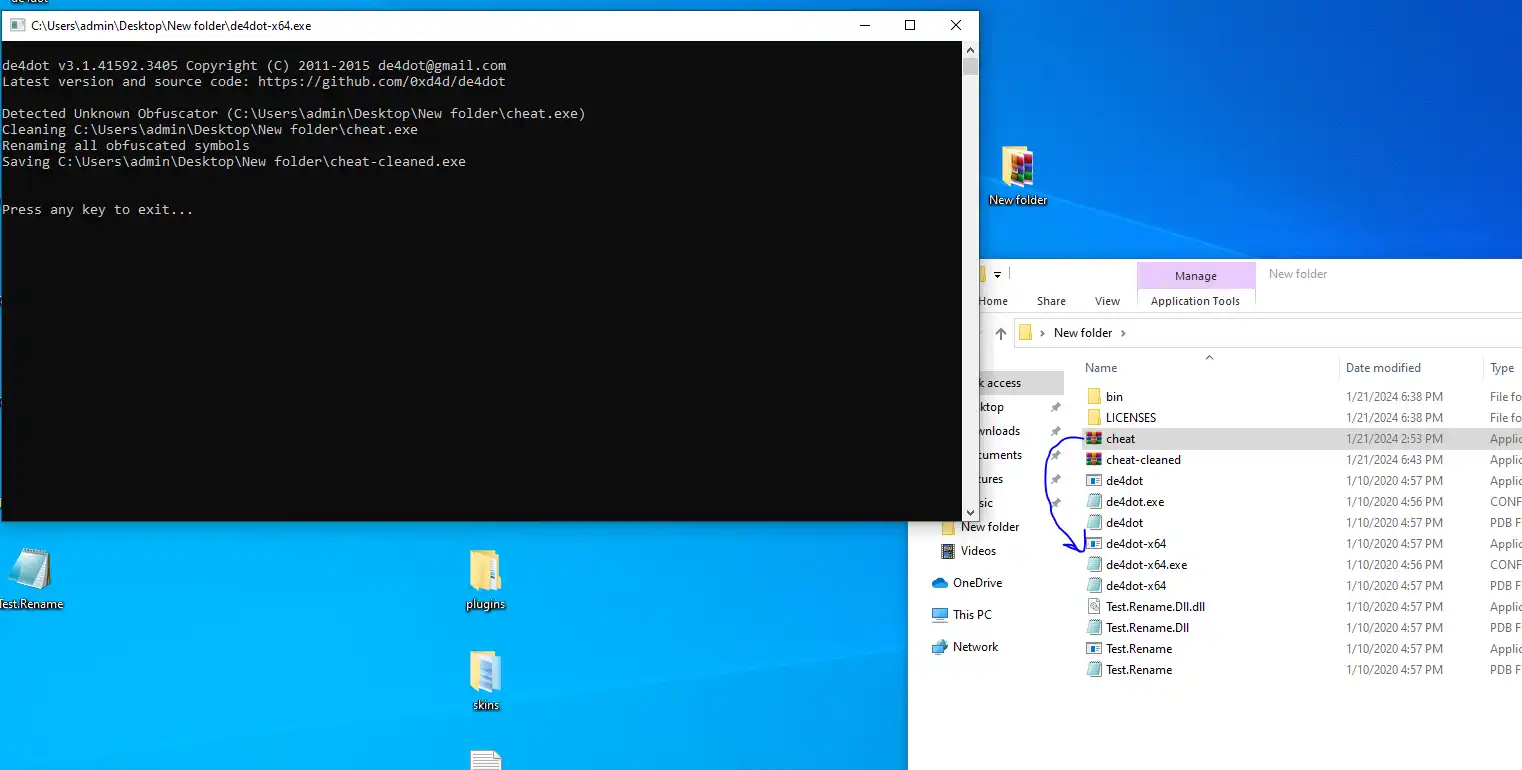The width and height of the screenshot is (1522, 770).
Task: Select the Test.Rename.Dll PDB file
Action: click(x=1147, y=628)
